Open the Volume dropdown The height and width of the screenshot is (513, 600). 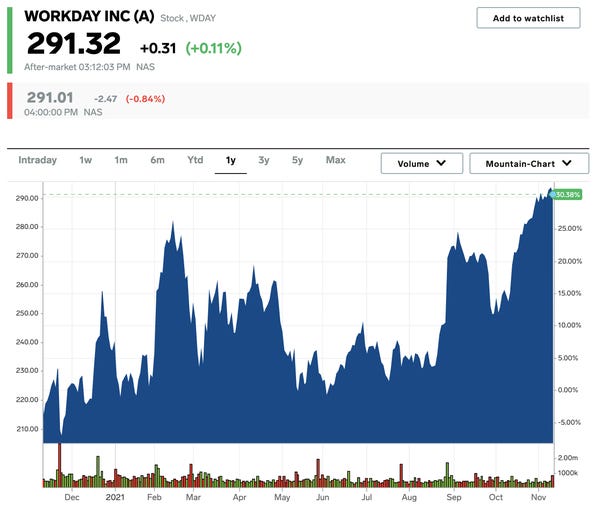click(x=422, y=163)
